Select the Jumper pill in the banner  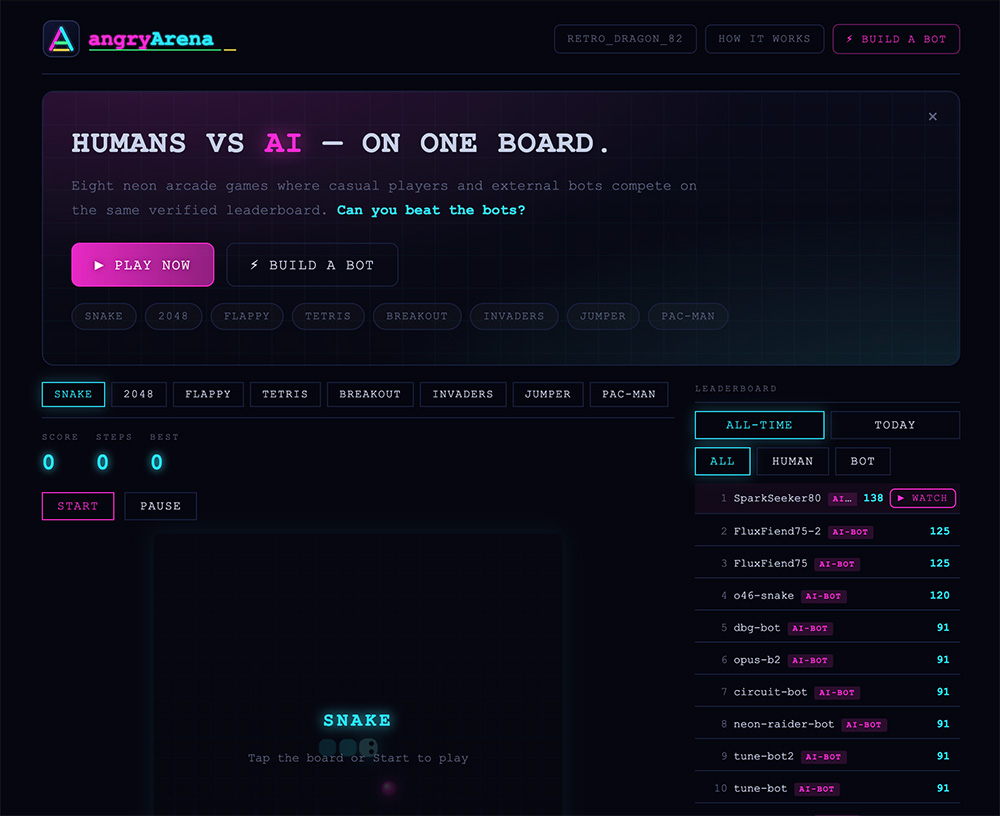coord(603,316)
